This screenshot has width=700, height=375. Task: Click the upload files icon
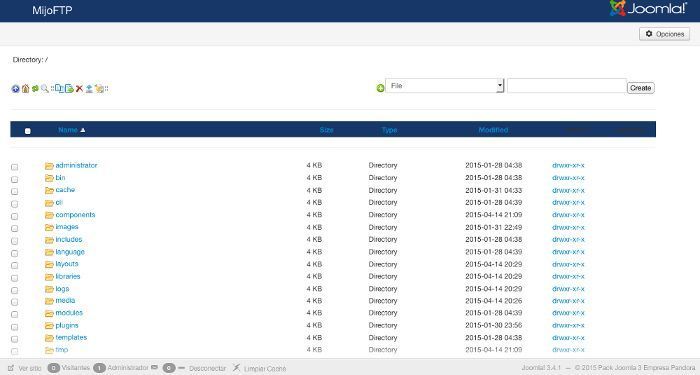pos(89,89)
